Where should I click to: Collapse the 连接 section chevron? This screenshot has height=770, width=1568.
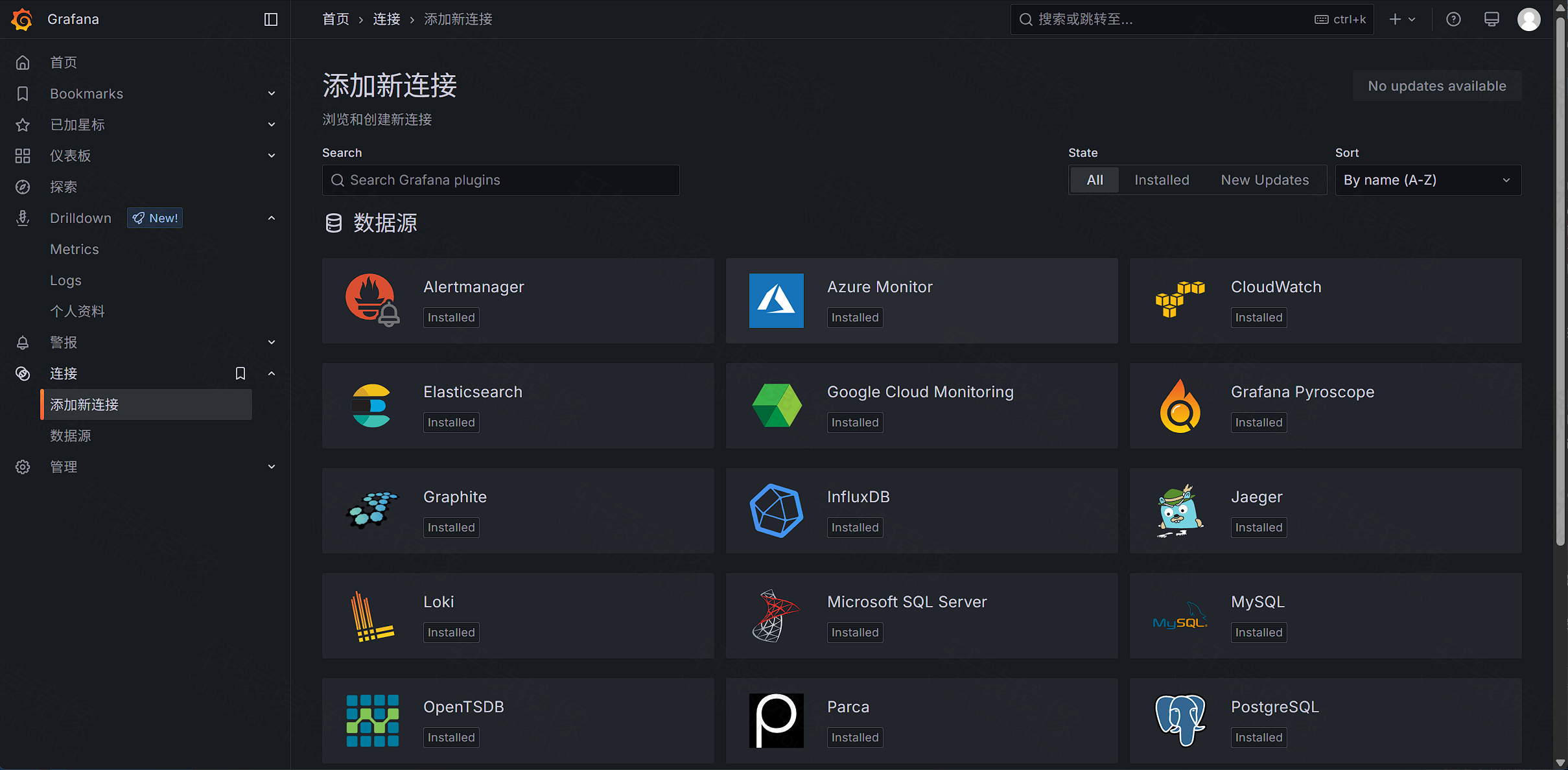pyautogui.click(x=272, y=373)
